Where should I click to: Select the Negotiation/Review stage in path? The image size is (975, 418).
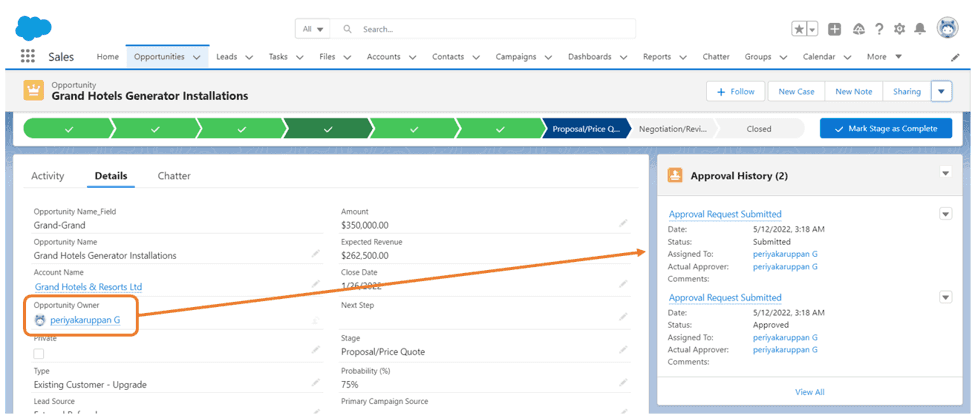point(673,129)
